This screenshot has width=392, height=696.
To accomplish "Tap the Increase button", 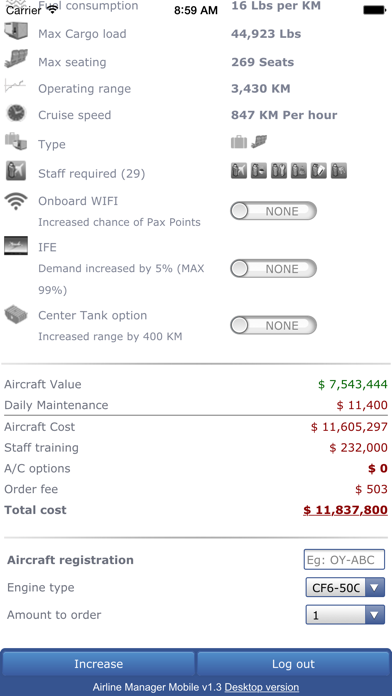I will [98, 664].
